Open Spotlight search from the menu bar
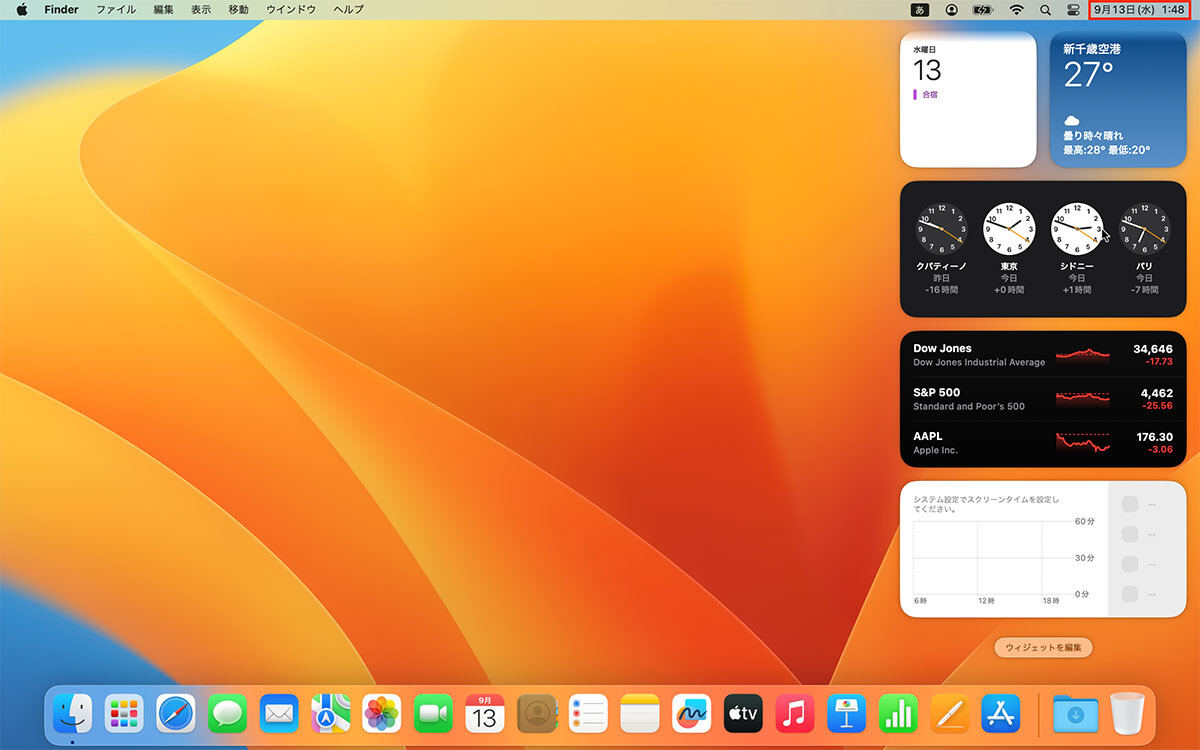The image size is (1200, 750). pos(1045,9)
